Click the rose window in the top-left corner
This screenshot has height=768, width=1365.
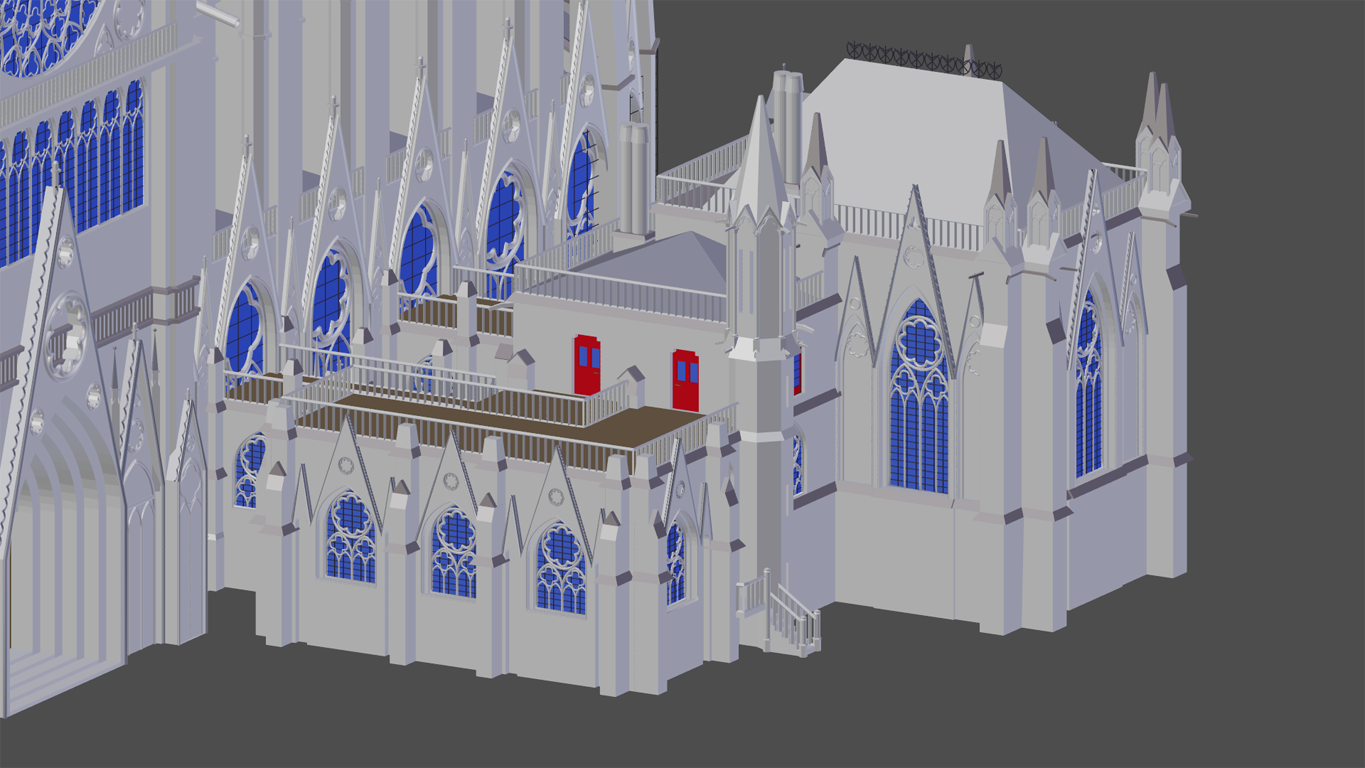[45, 30]
